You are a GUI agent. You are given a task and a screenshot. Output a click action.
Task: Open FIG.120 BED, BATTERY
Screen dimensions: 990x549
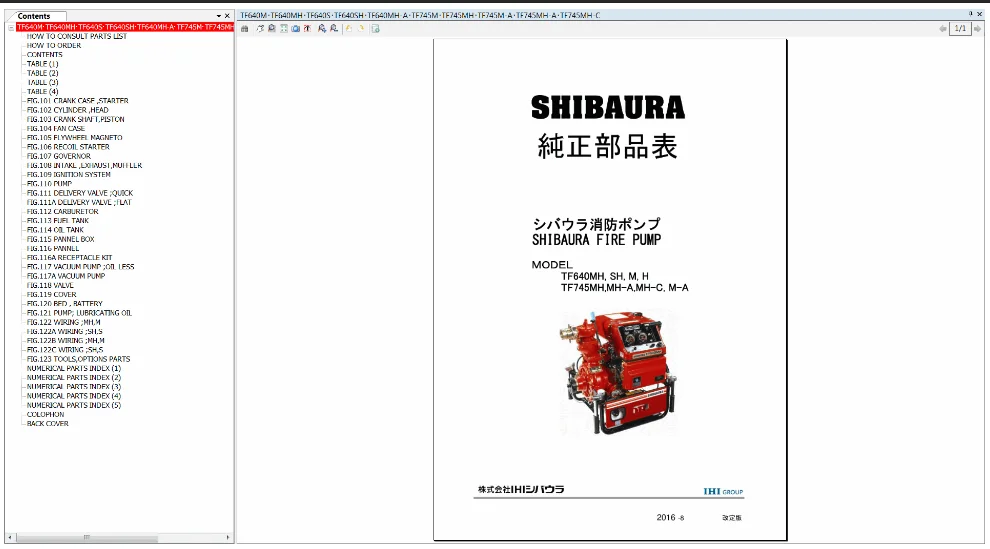[64, 304]
